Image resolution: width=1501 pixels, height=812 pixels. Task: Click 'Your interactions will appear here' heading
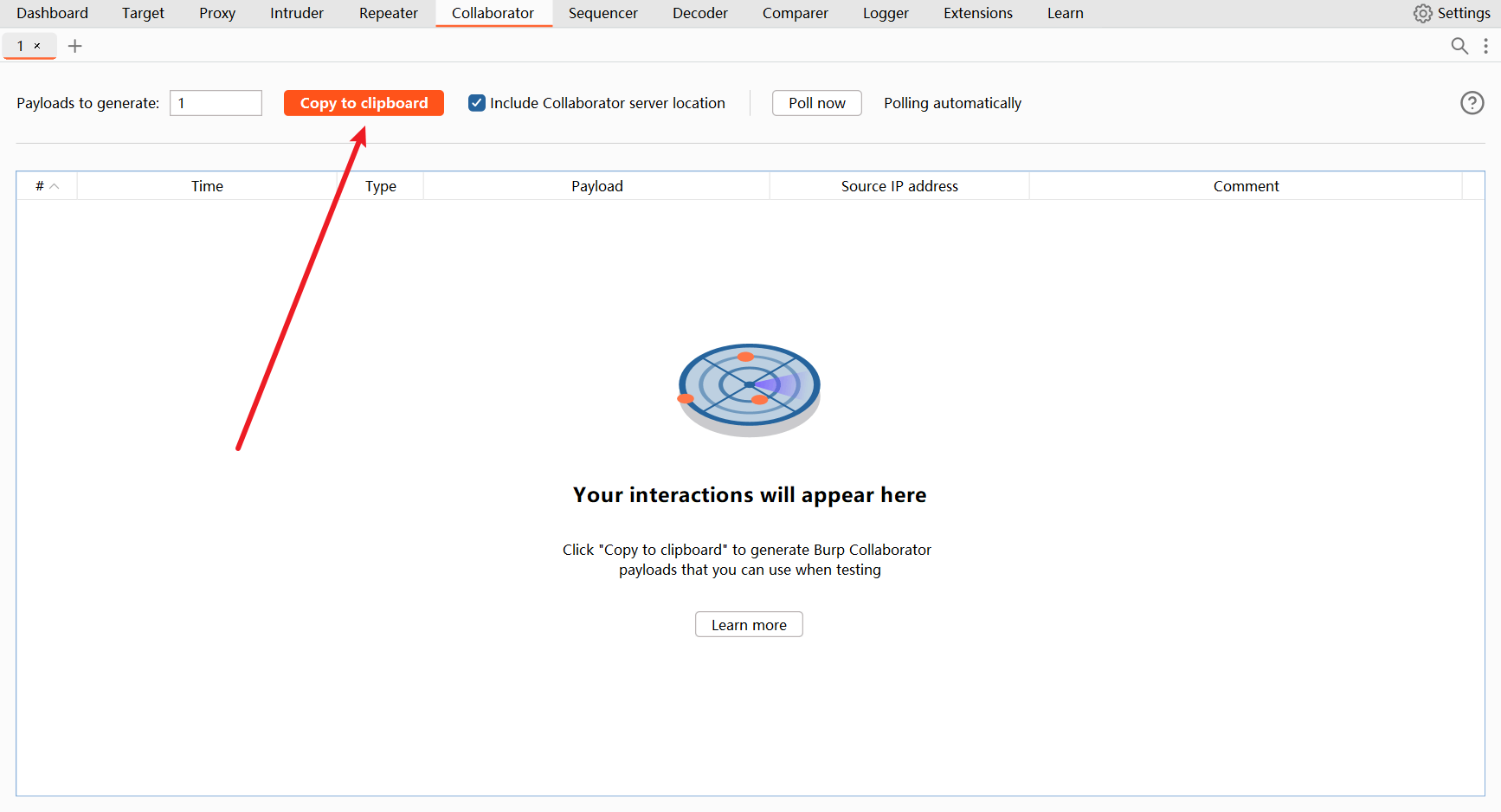pyautogui.click(x=750, y=495)
